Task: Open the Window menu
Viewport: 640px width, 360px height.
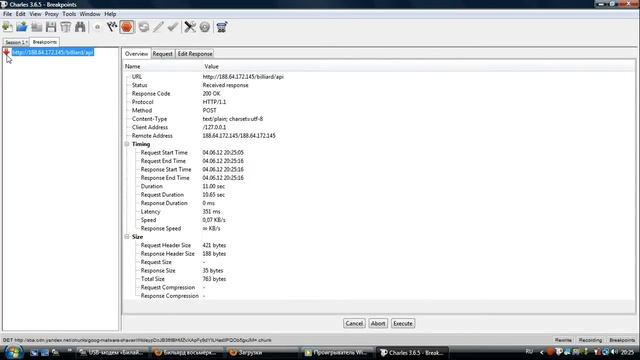Action: 90,14
